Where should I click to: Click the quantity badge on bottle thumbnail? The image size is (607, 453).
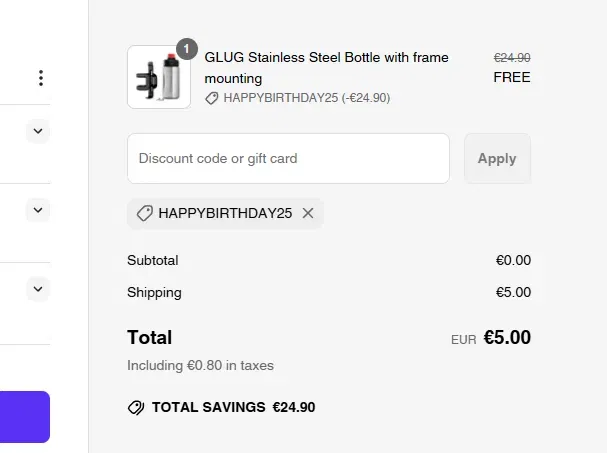187,49
